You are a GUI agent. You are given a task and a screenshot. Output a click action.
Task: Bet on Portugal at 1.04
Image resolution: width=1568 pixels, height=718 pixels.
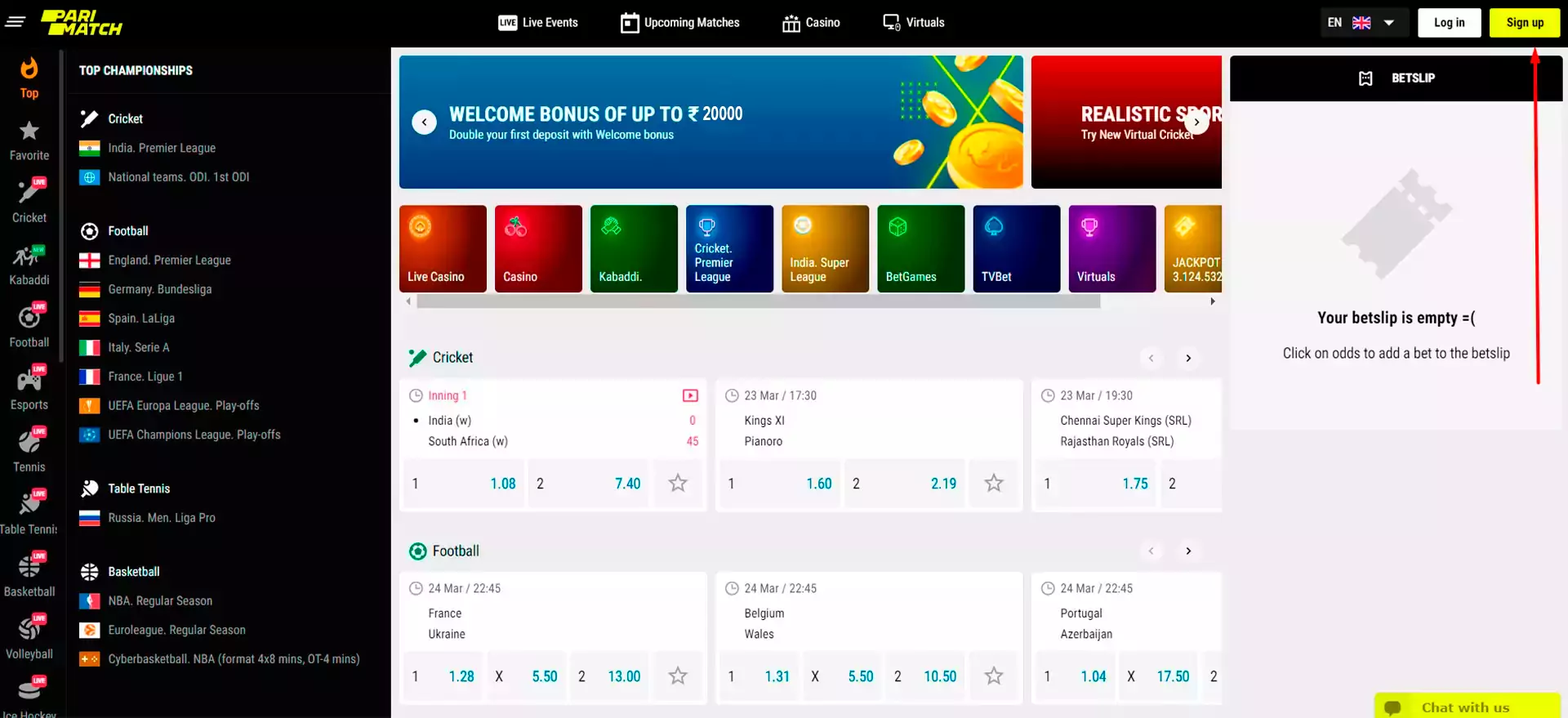coord(1076,676)
